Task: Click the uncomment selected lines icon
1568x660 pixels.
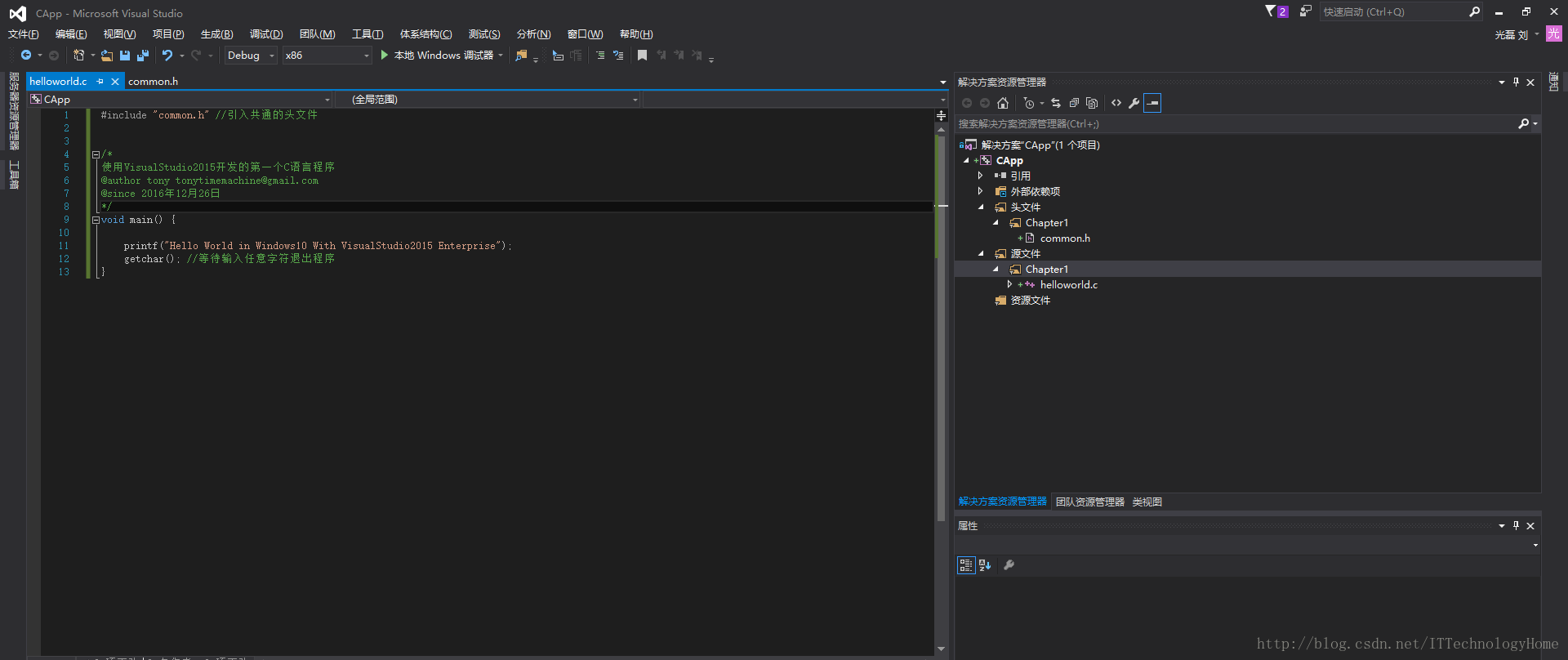Action: 618,56
